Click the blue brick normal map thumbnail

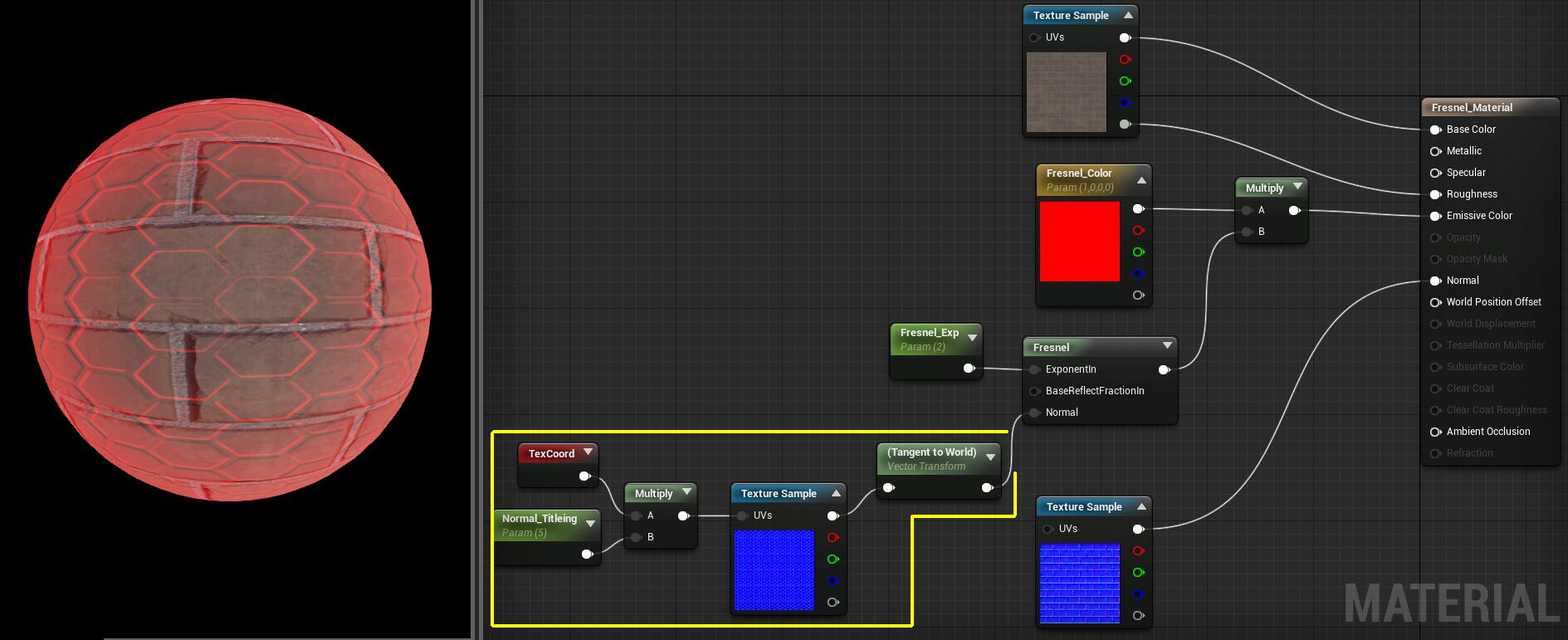point(1080,584)
